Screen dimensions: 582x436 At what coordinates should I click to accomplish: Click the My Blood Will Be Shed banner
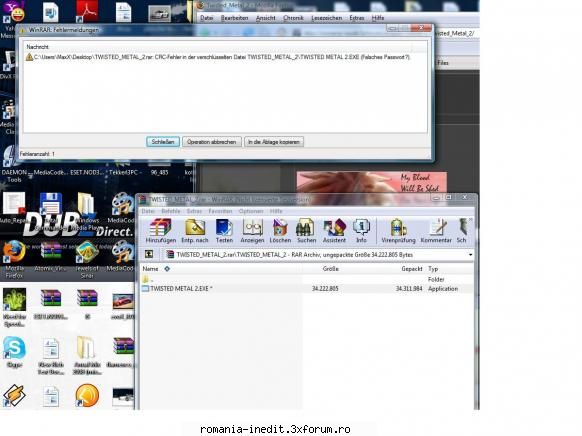372,182
